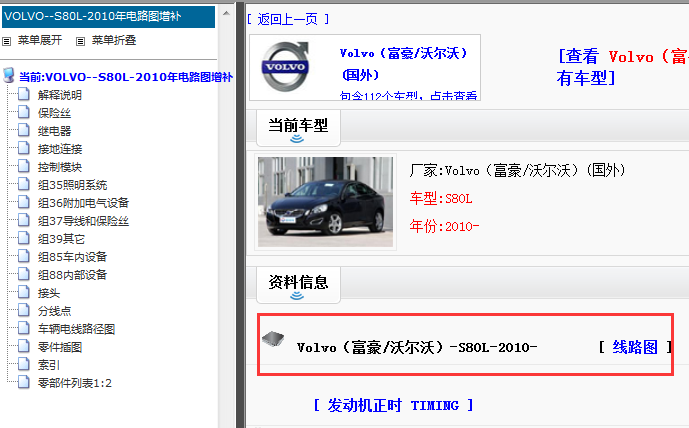Screen dimensions: 689x428
Task: Click page icon beside 接地连接
Action: (24, 148)
